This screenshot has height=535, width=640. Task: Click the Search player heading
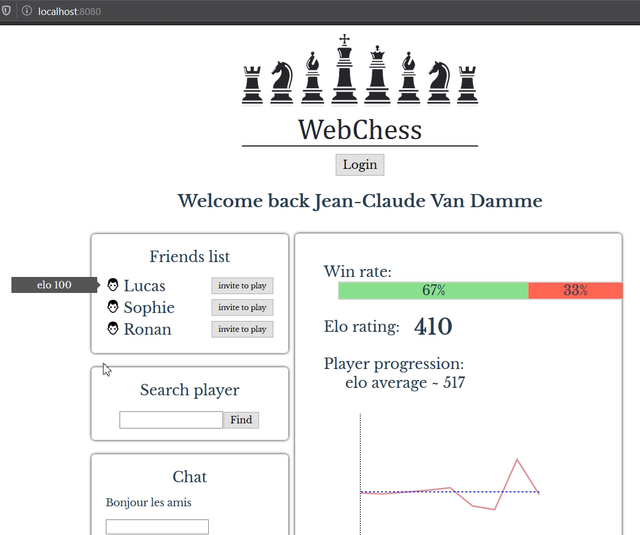click(x=189, y=390)
